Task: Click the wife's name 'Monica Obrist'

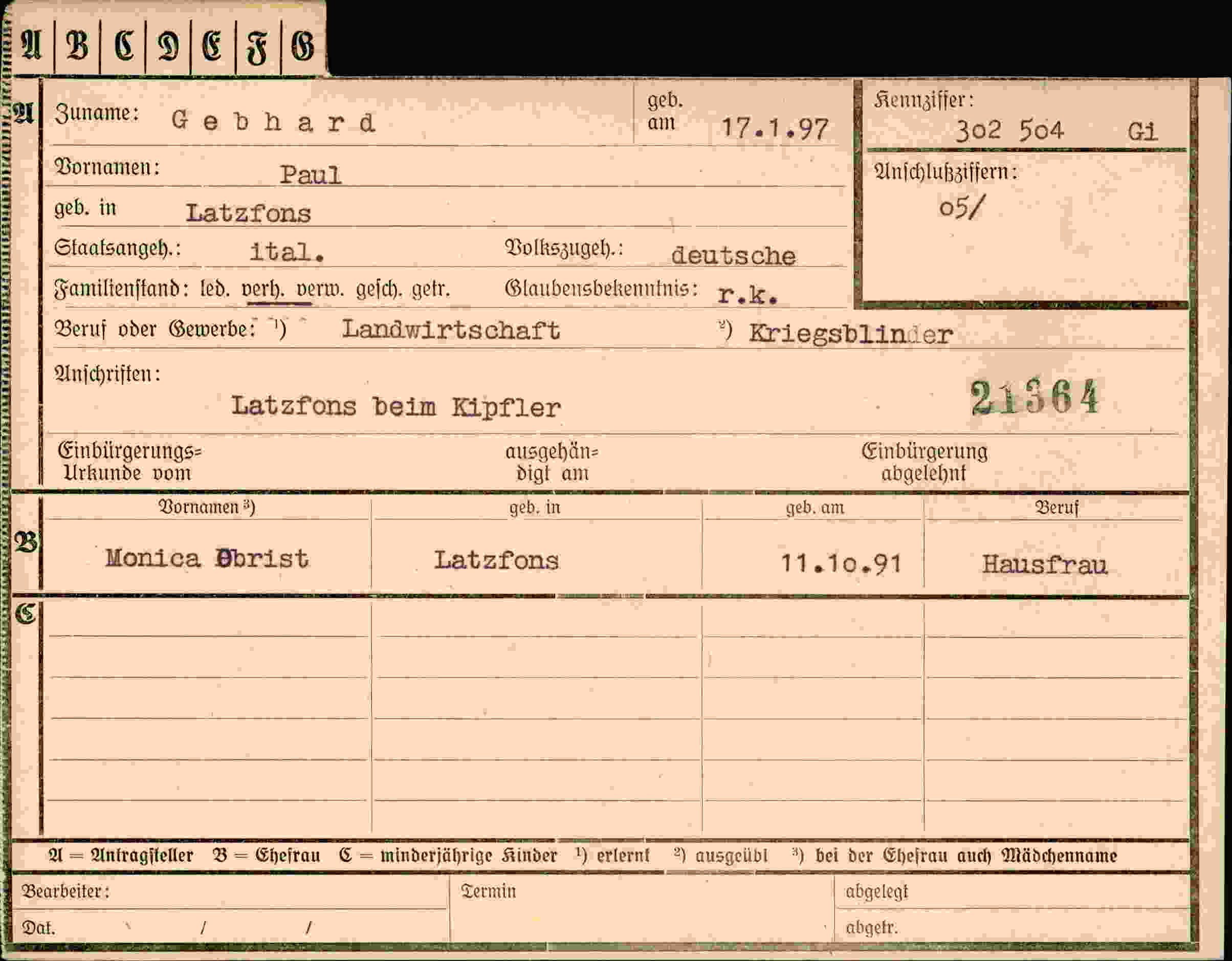Action: [x=207, y=559]
